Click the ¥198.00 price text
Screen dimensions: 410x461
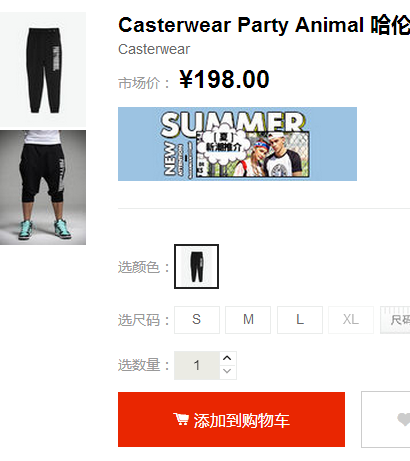[224, 80]
